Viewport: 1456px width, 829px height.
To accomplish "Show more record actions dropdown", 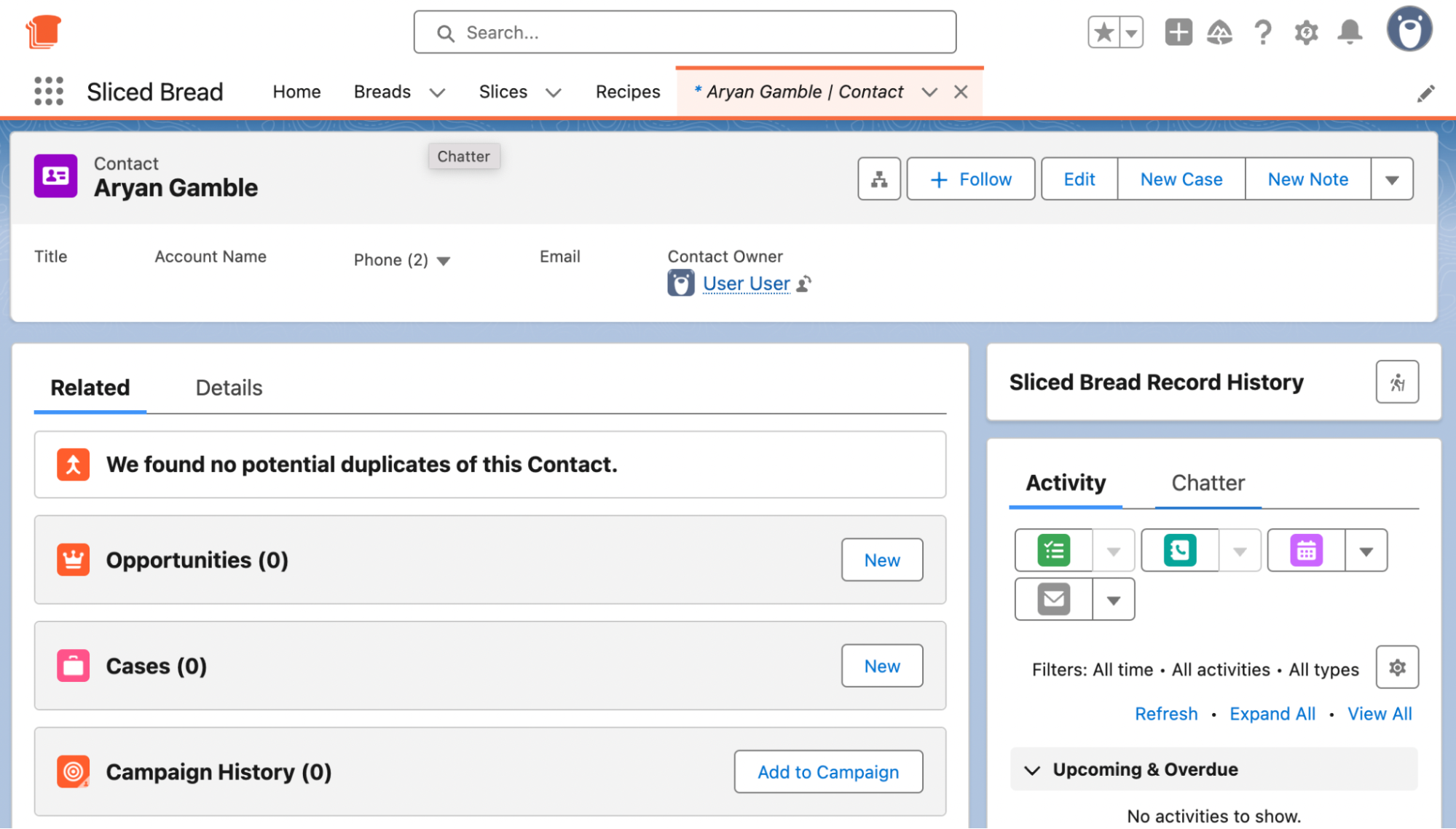I will (1392, 179).
